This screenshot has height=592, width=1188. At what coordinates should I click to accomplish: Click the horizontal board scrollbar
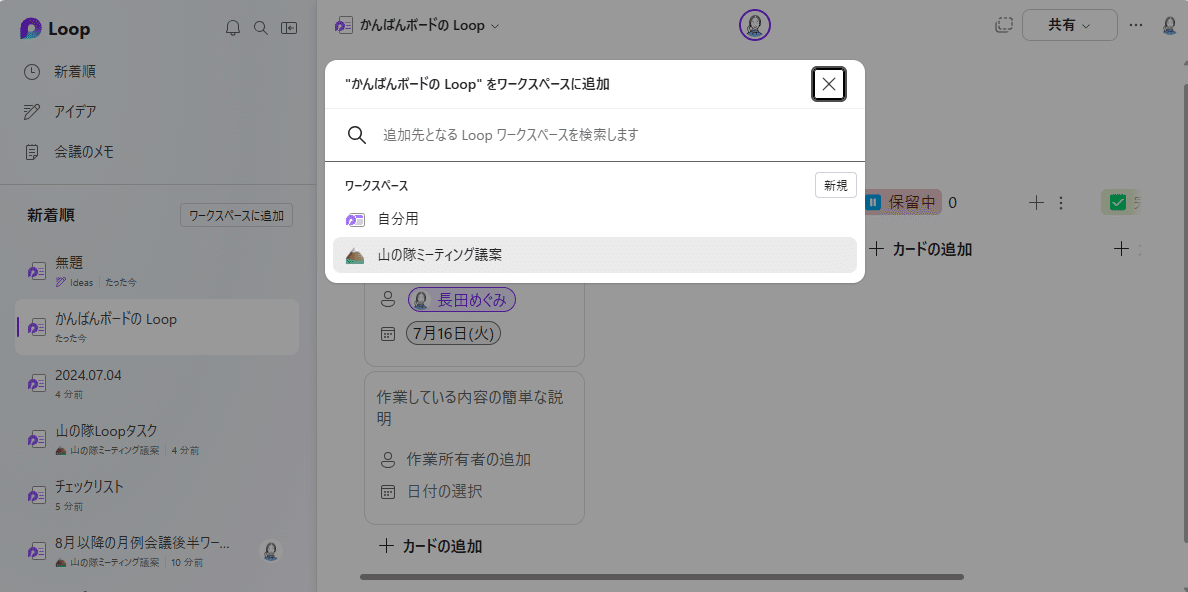coord(661,577)
